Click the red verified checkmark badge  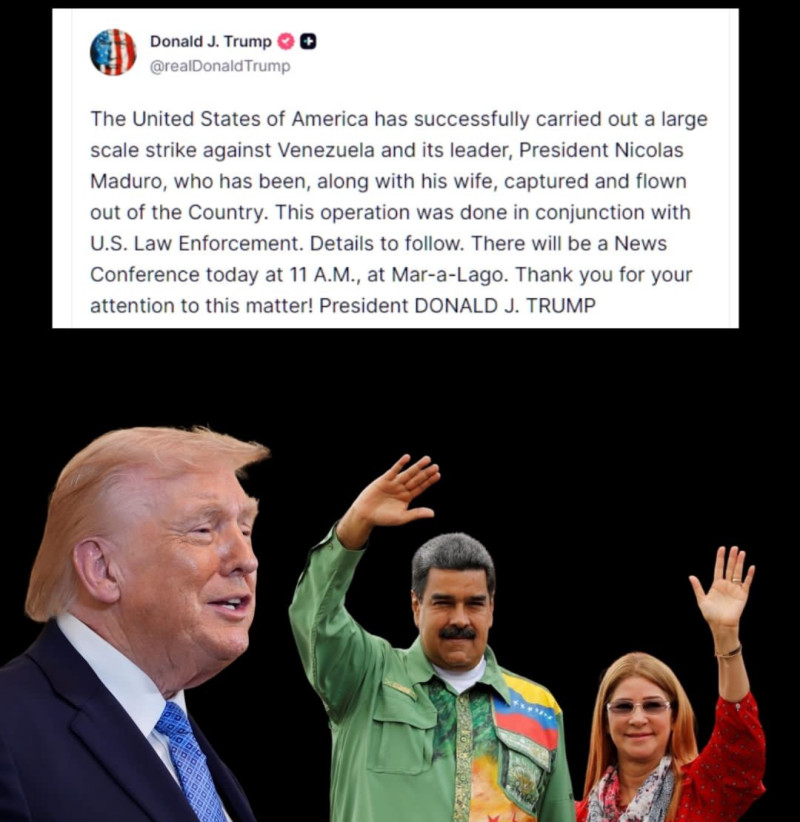pos(286,41)
